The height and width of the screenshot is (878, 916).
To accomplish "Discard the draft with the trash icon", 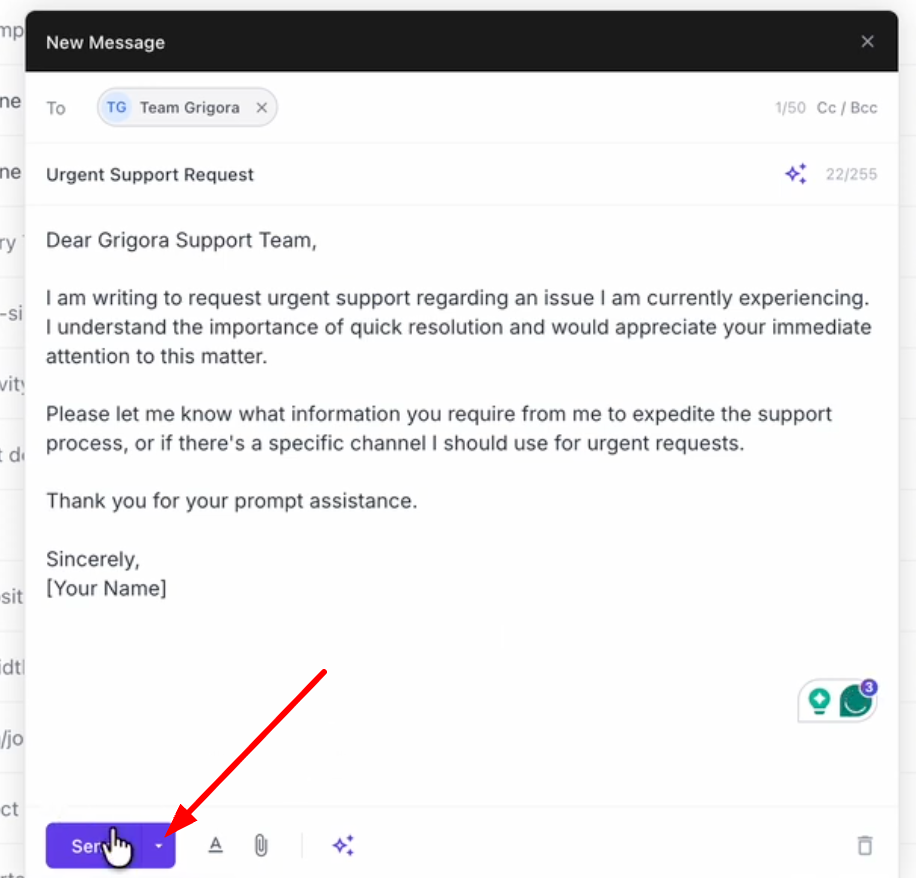I will click(864, 845).
